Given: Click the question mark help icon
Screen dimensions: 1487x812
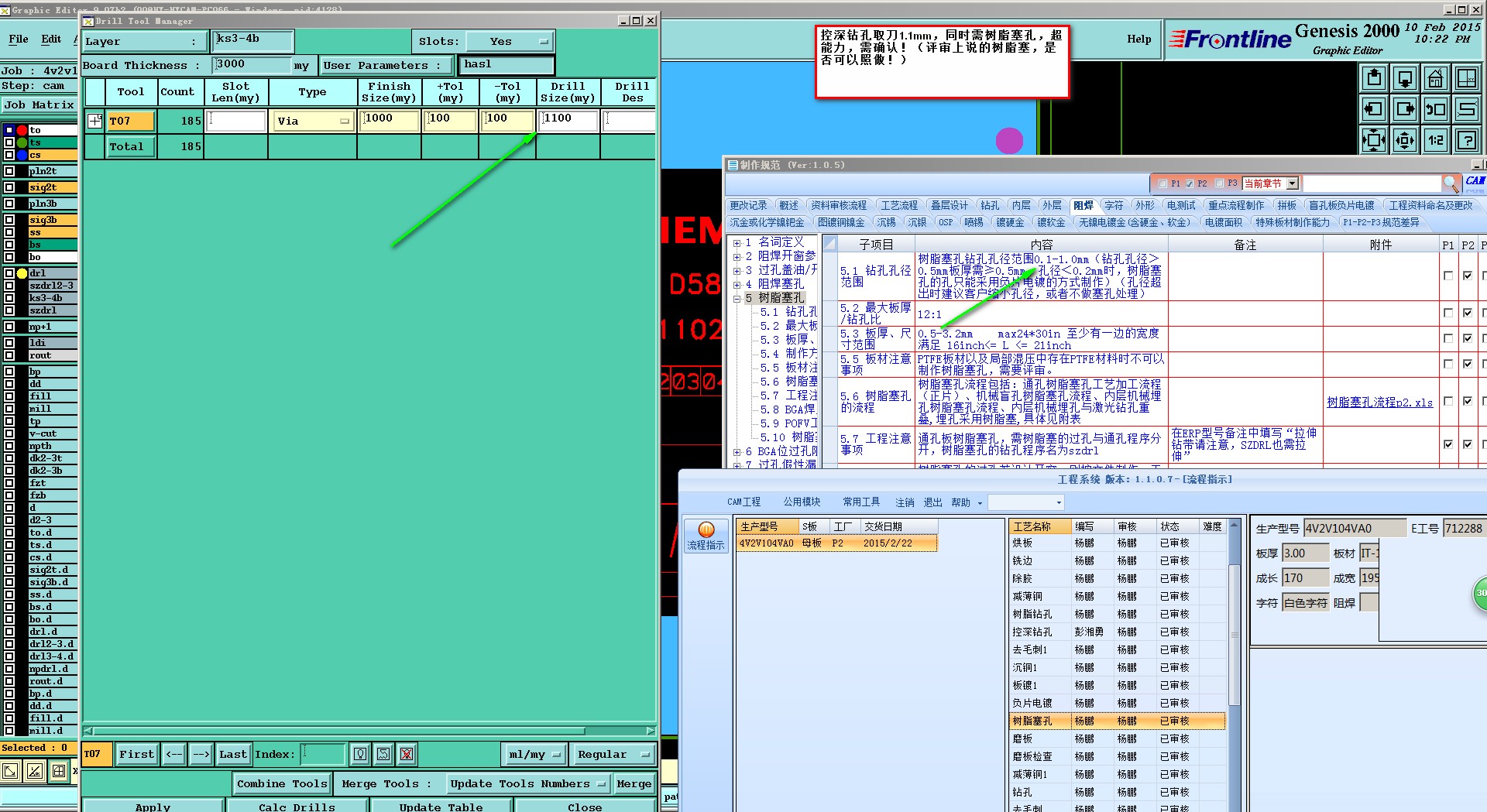Looking at the screenshot, I should click(1467, 140).
